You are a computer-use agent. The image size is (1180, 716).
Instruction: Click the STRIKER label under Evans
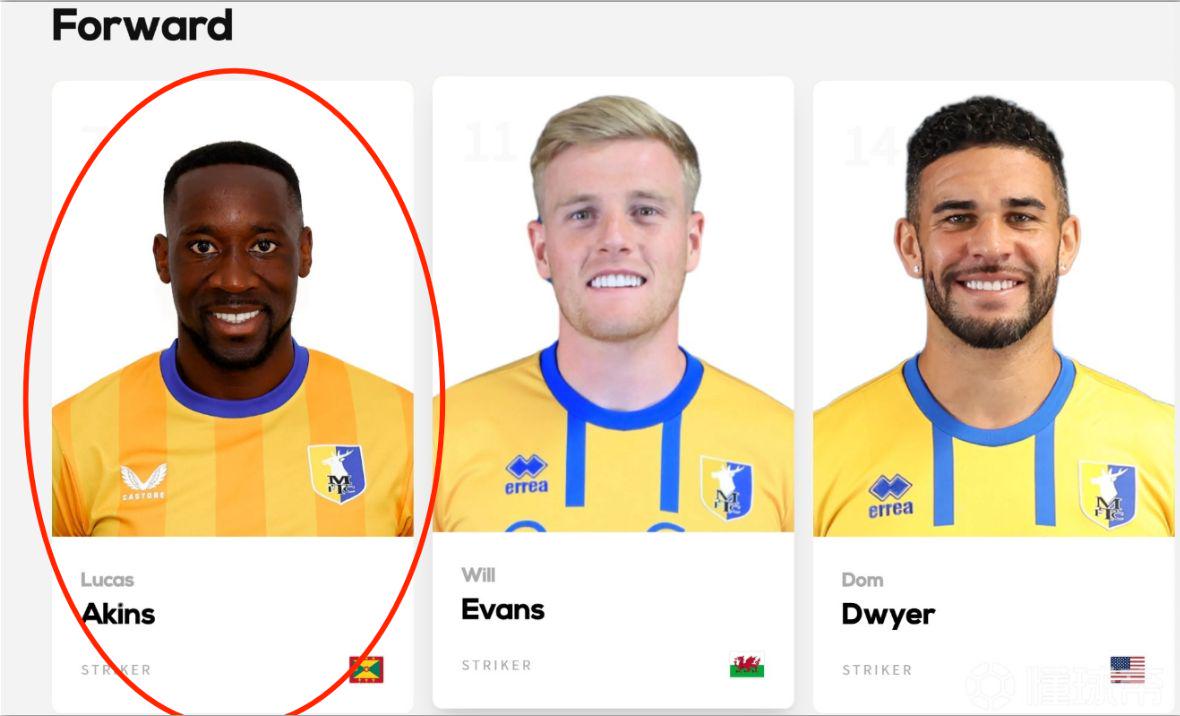tap(497, 666)
